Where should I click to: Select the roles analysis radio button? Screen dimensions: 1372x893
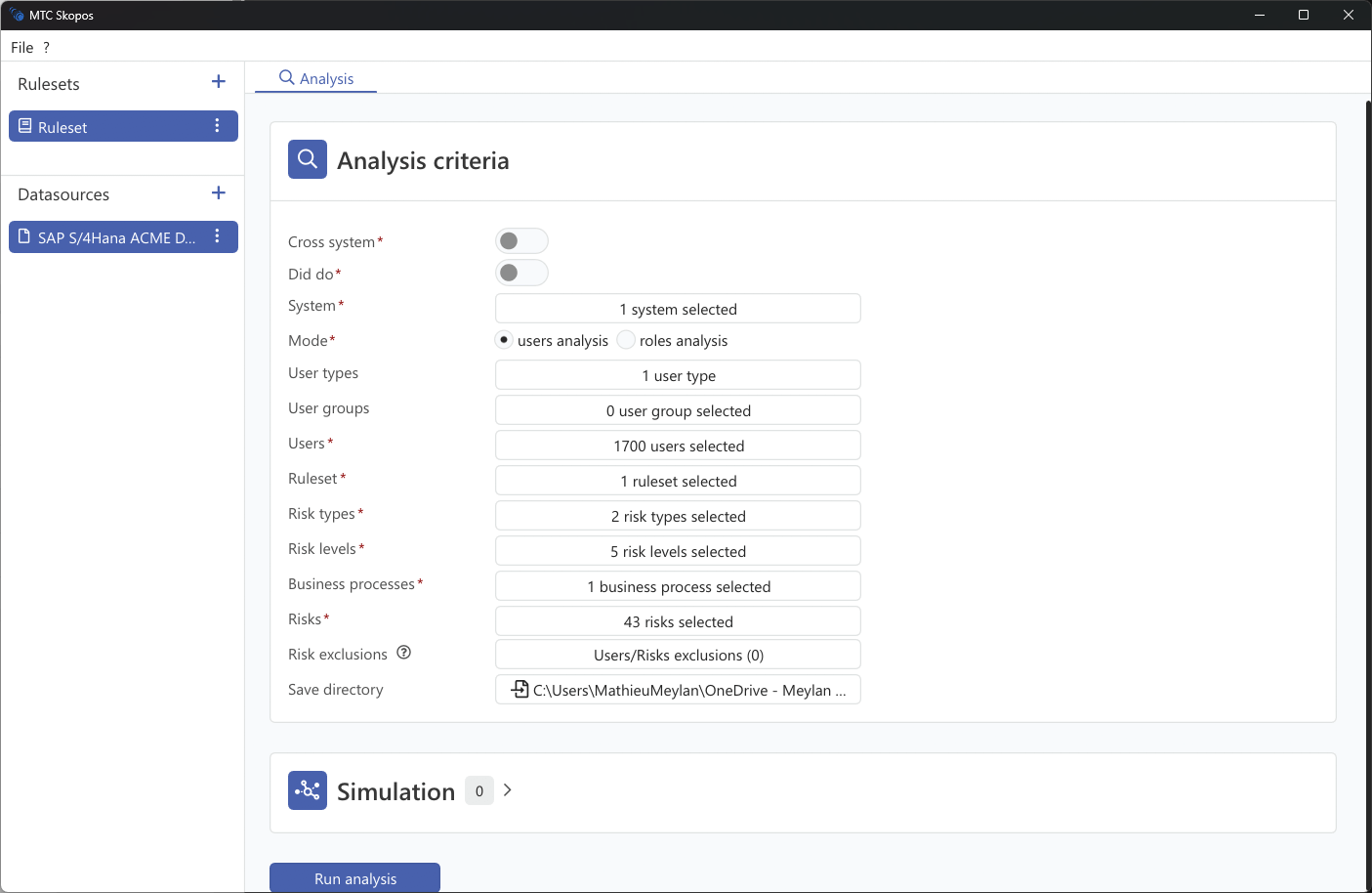click(625, 339)
